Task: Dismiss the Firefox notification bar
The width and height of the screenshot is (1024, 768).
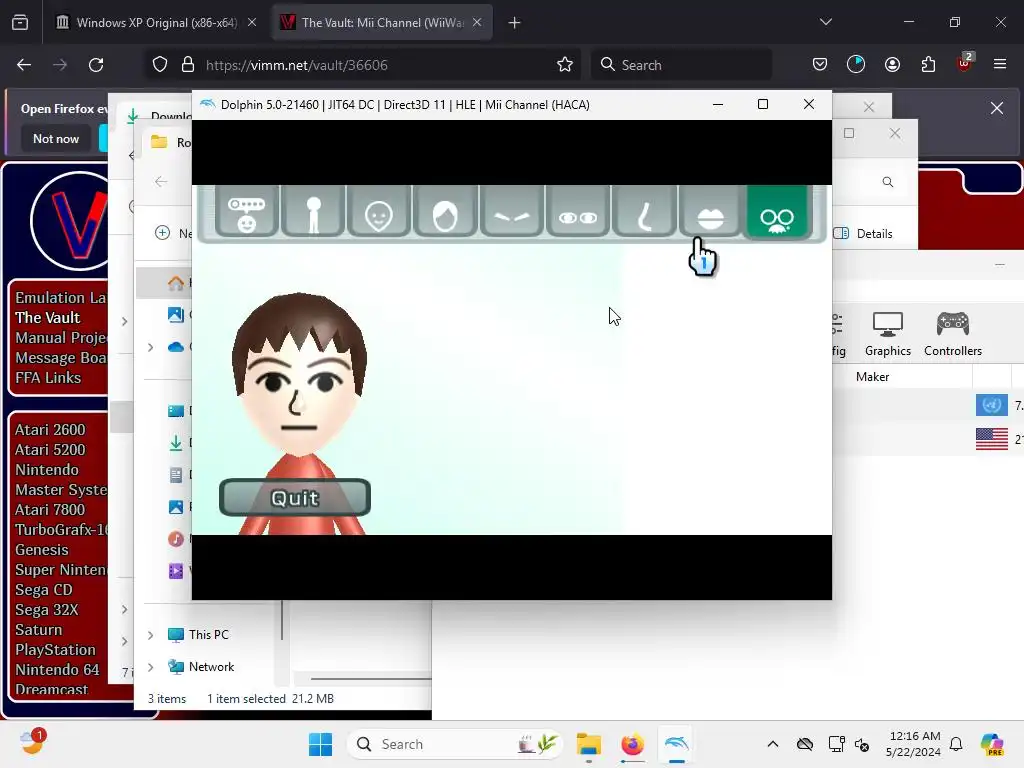Action: [x=997, y=108]
